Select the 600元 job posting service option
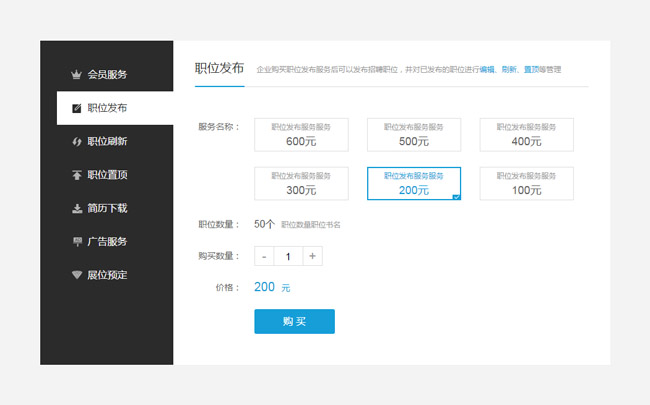 301,134
